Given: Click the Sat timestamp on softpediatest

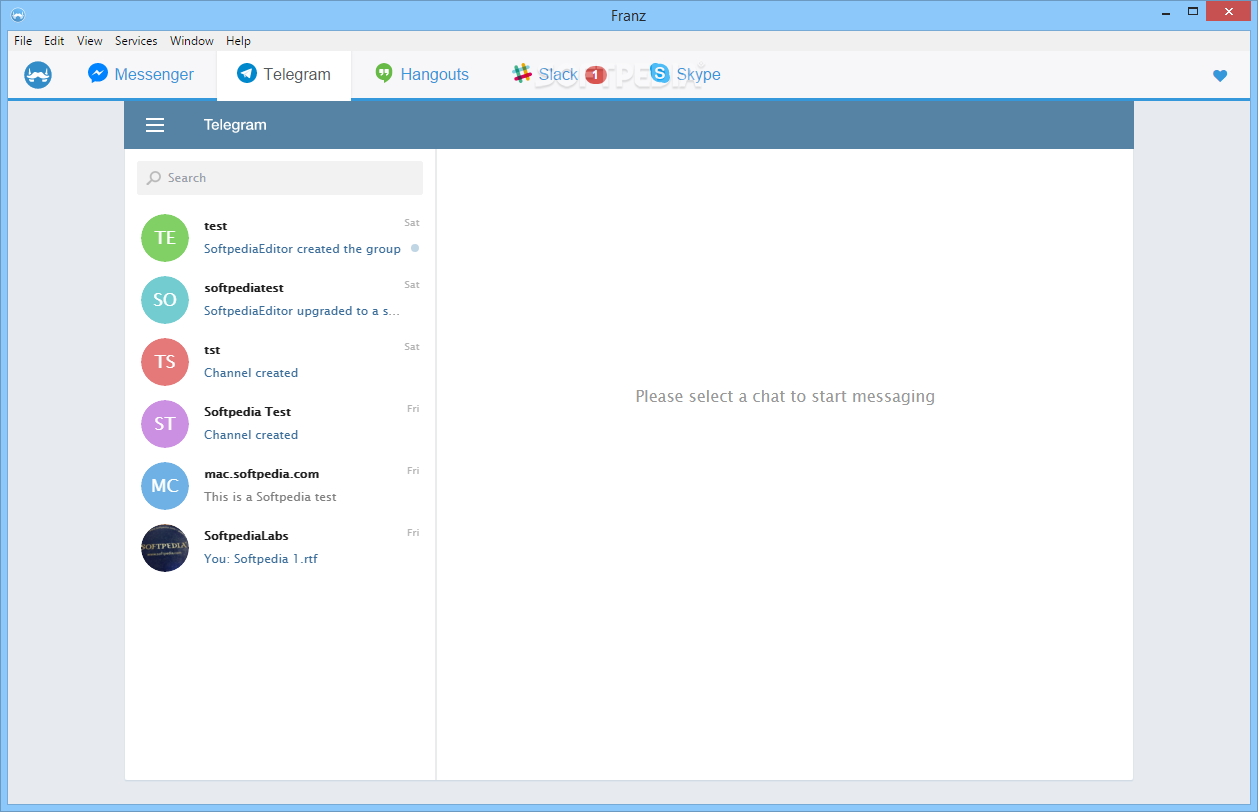Looking at the screenshot, I should point(412,285).
